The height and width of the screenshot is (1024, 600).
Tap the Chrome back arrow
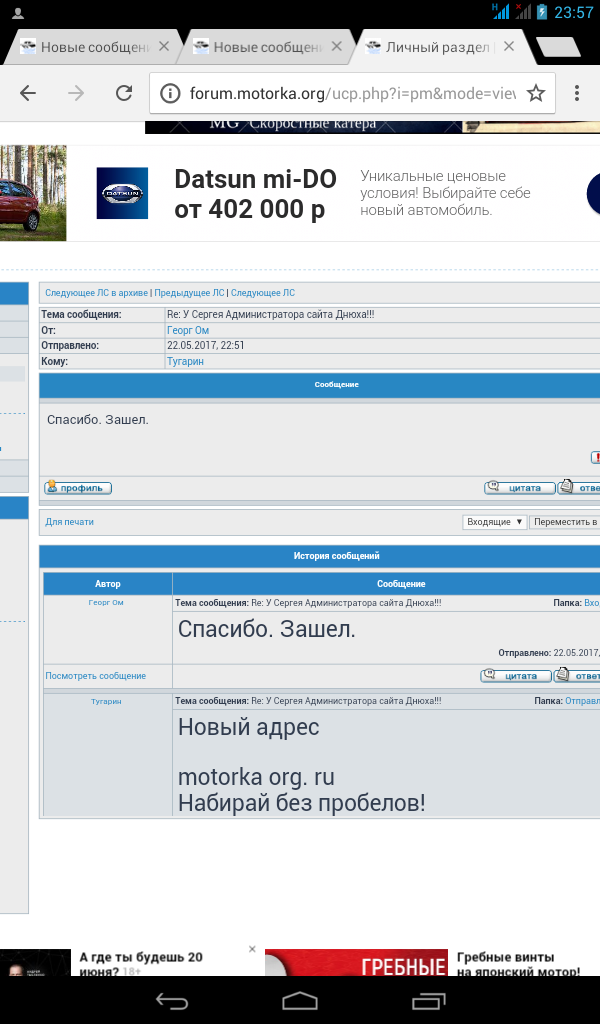point(28,93)
